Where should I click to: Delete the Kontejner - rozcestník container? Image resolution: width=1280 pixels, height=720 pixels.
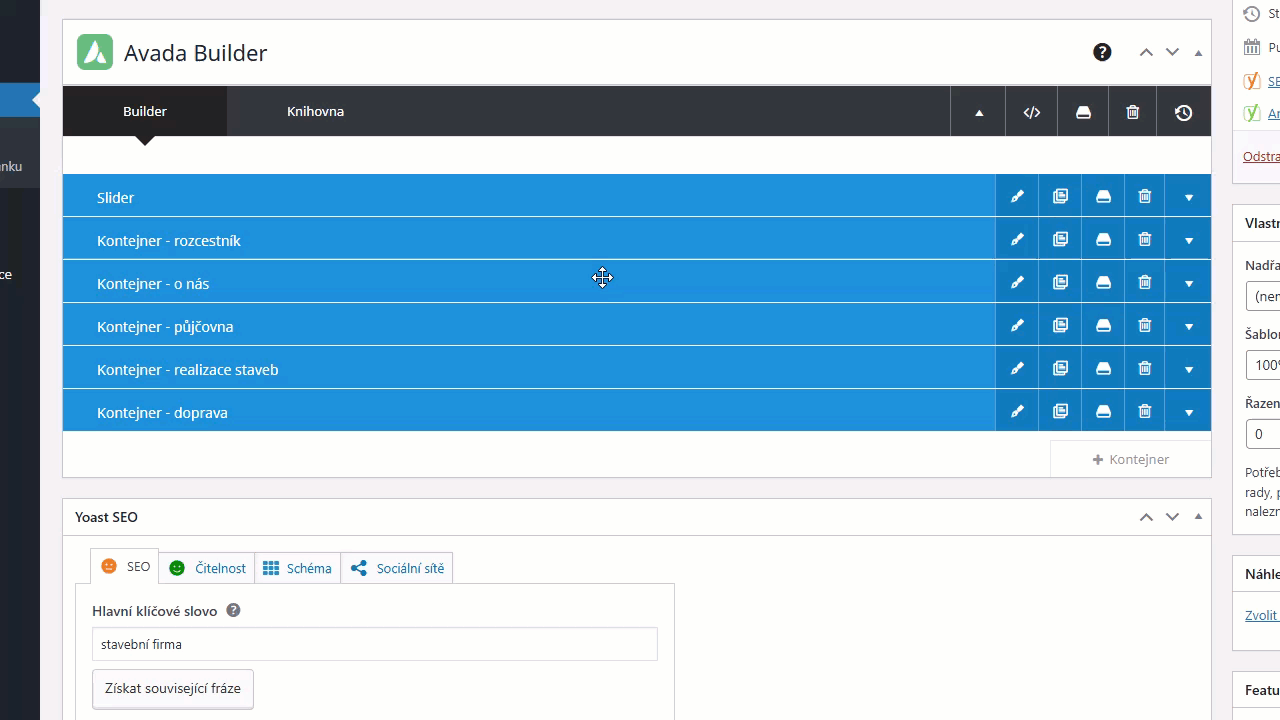pos(1145,240)
